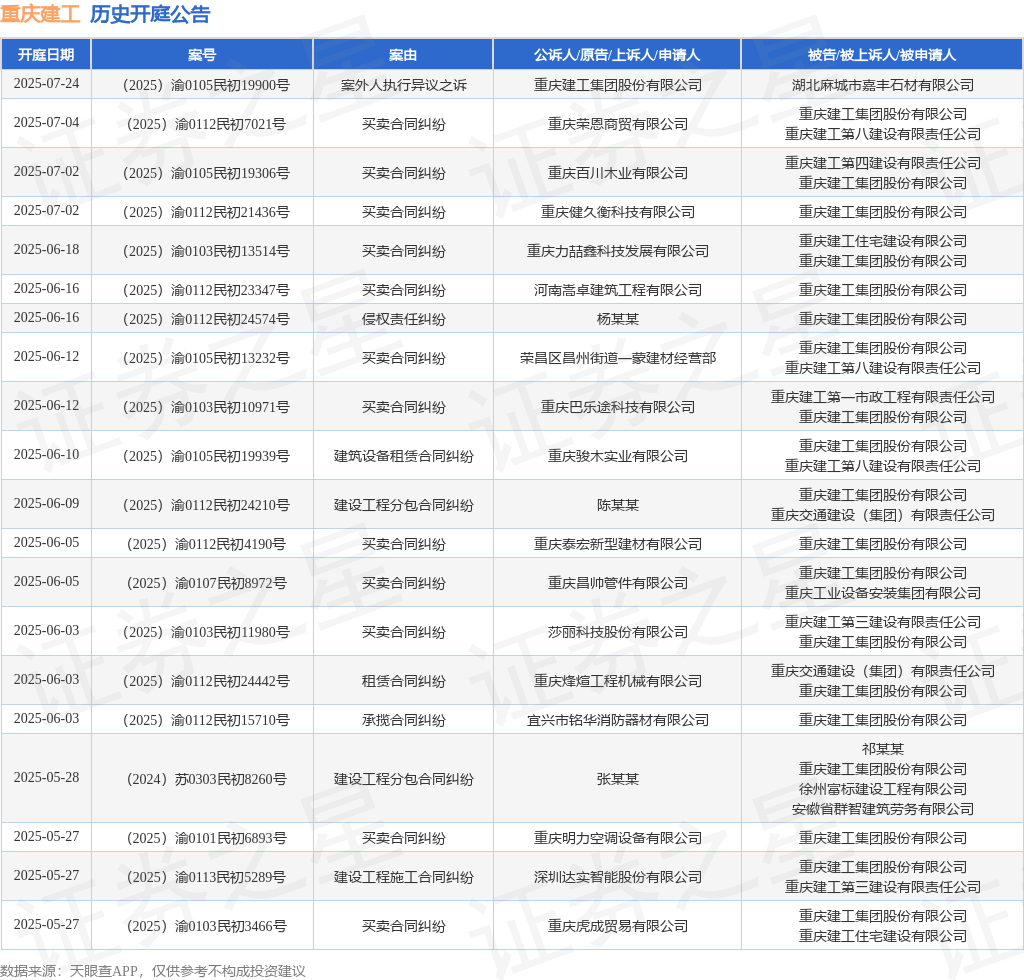Click 重庆工业设备安装集团有限公司 text
Viewport: 1024px width, 980px height.
point(883,593)
